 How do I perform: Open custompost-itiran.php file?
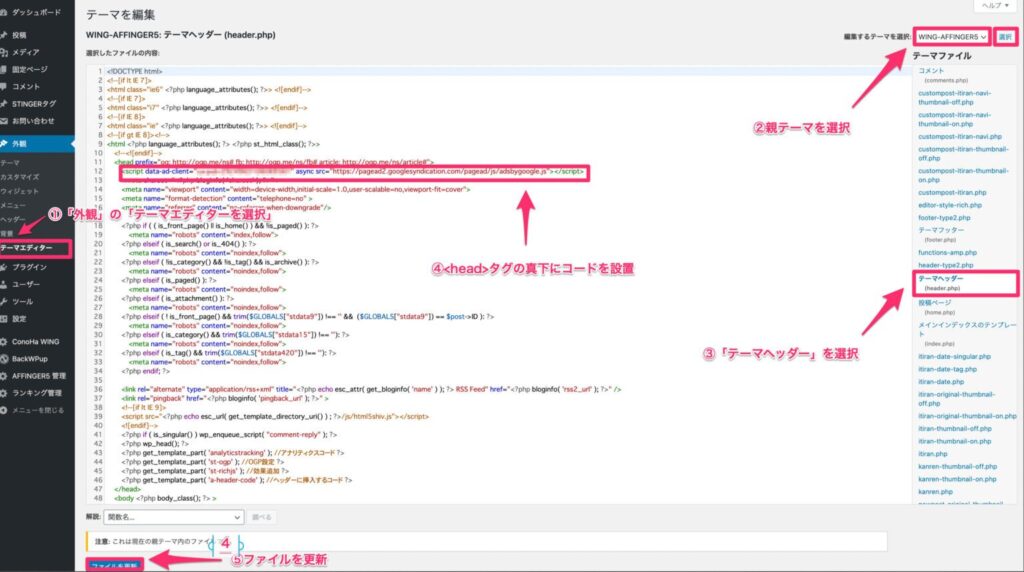pos(952,193)
